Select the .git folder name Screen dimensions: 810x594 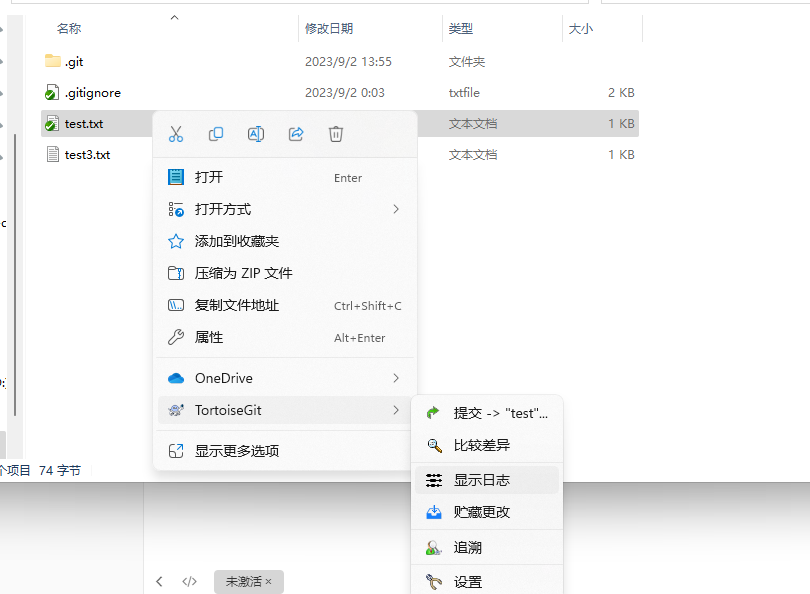[74, 62]
